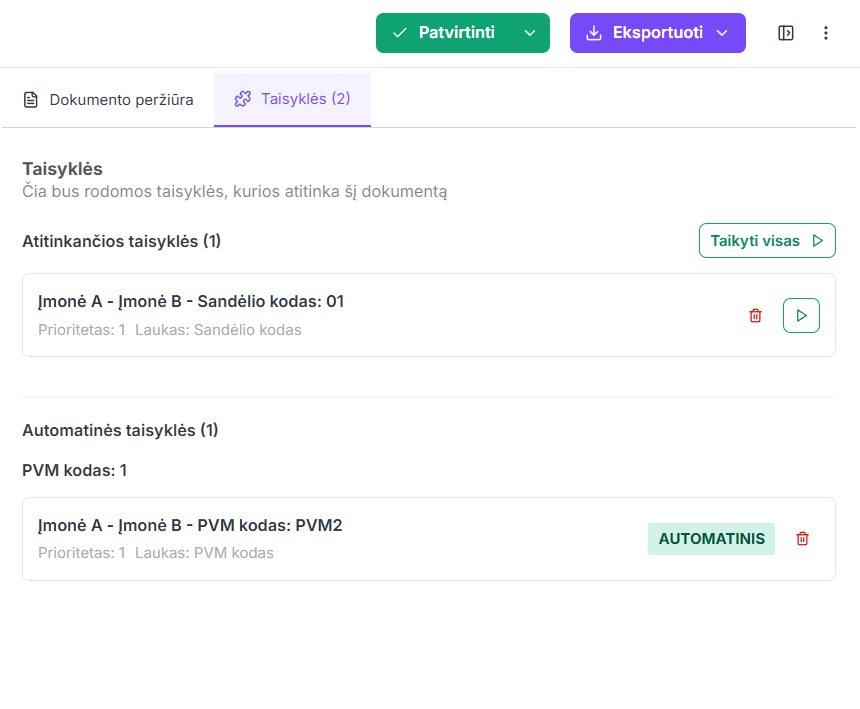Expand the Patvirtinti dropdown chevron

(x=530, y=33)
